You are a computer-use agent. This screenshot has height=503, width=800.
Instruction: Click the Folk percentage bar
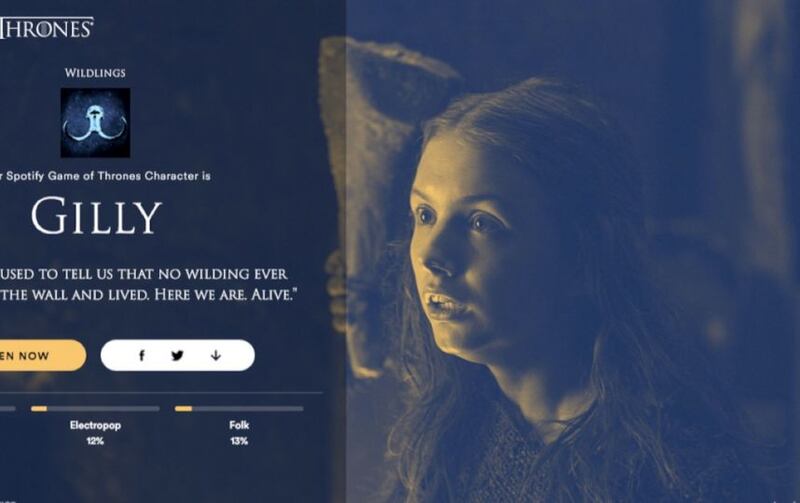[239, 409]
